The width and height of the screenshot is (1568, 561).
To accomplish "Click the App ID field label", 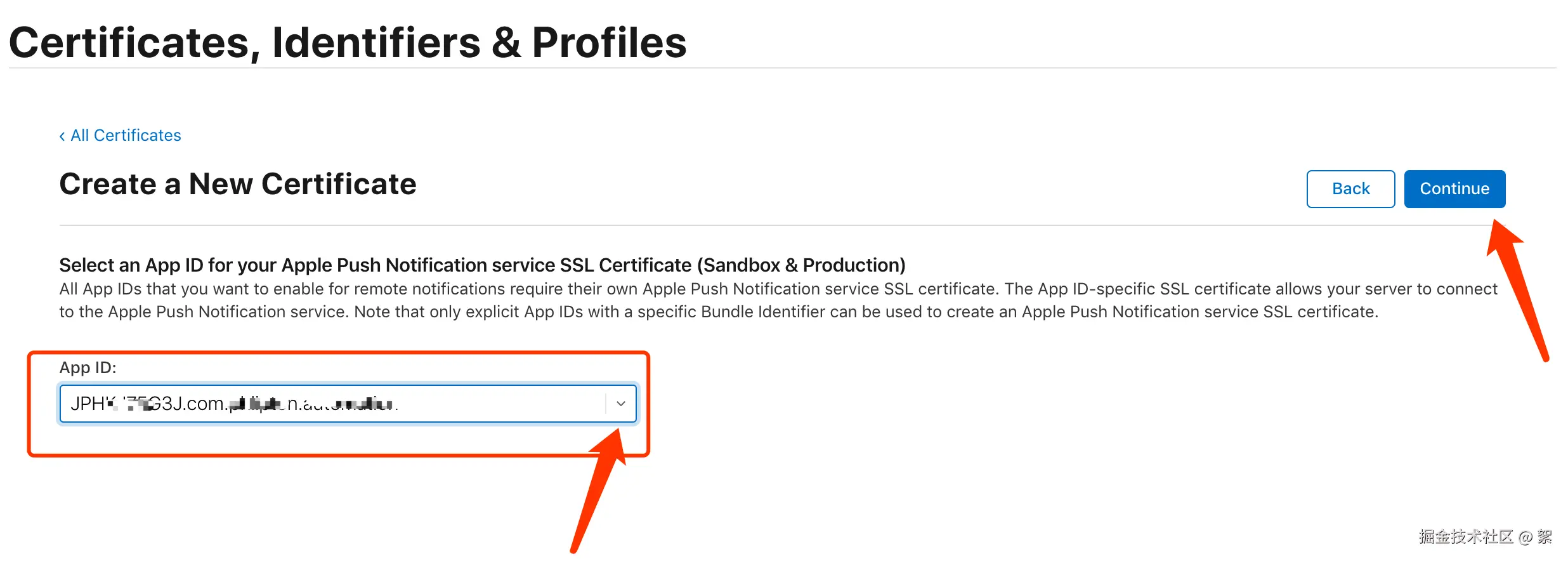I will [x=88, y=367].
